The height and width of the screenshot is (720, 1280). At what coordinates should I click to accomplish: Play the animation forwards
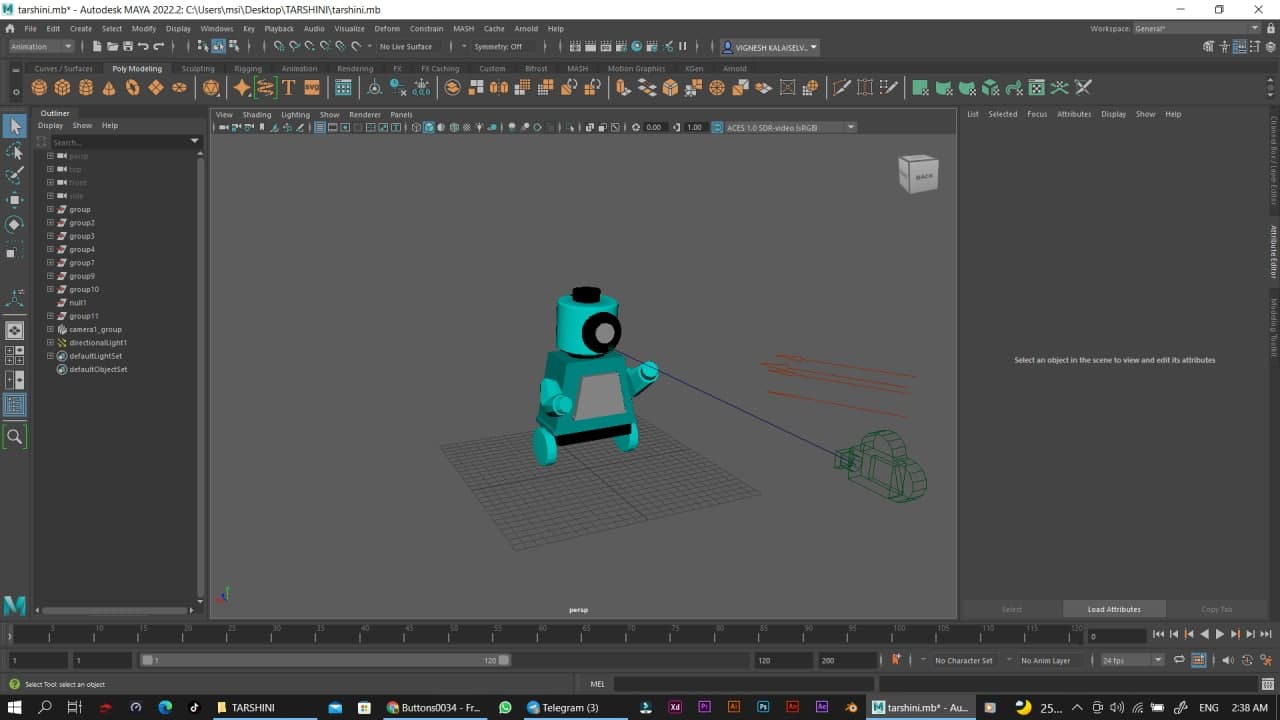point(1219,634)
